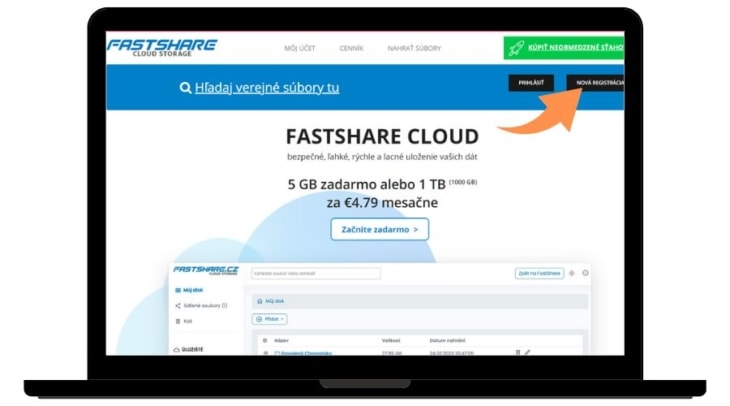Open the MÔJ ÚČET menu item
730x406 pixels.
(300, 48)
